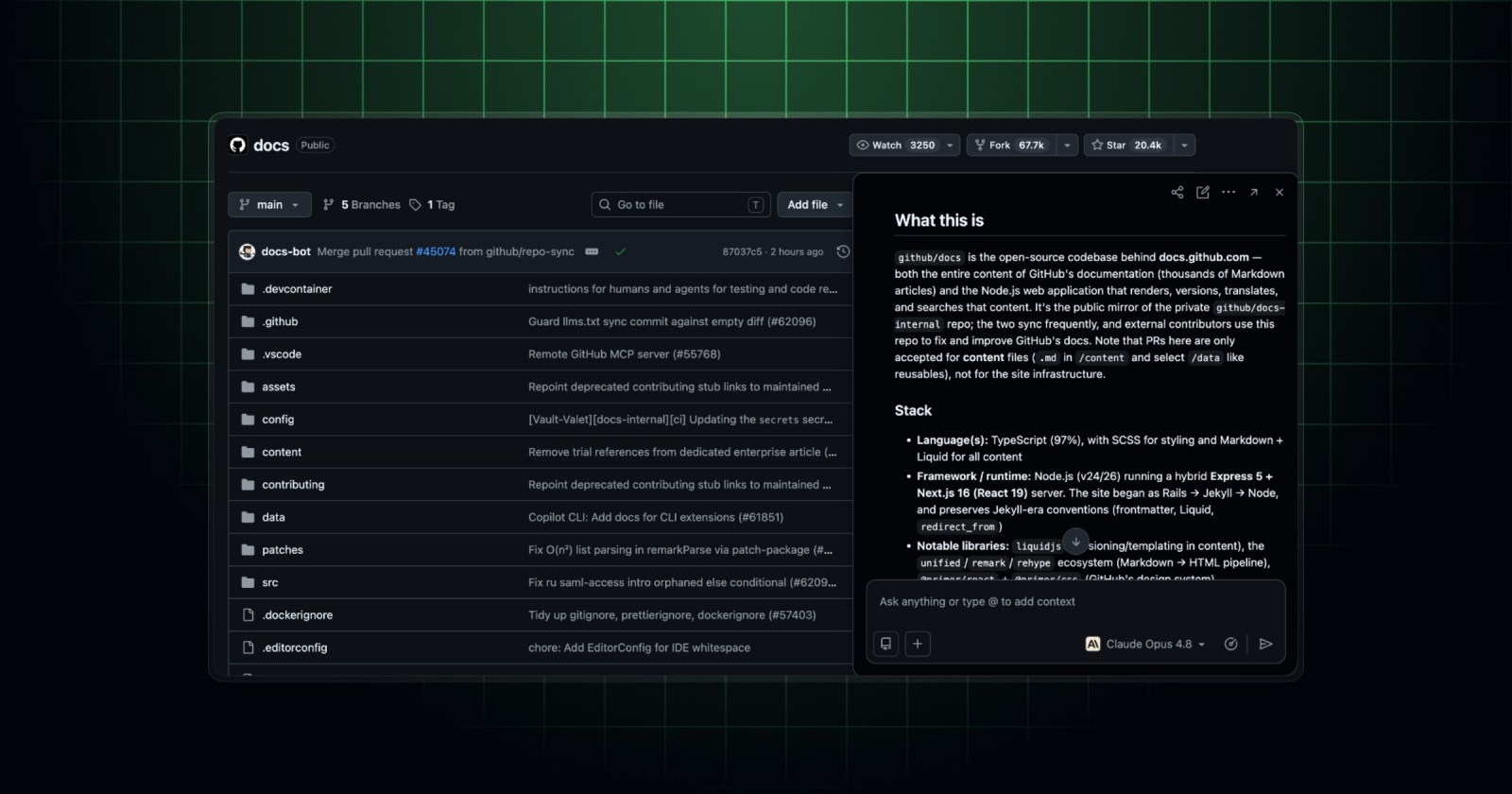Click the send message arrow icon
Image resolution: width=1512 pixels, height=794 pixels.
(1265, 644)
